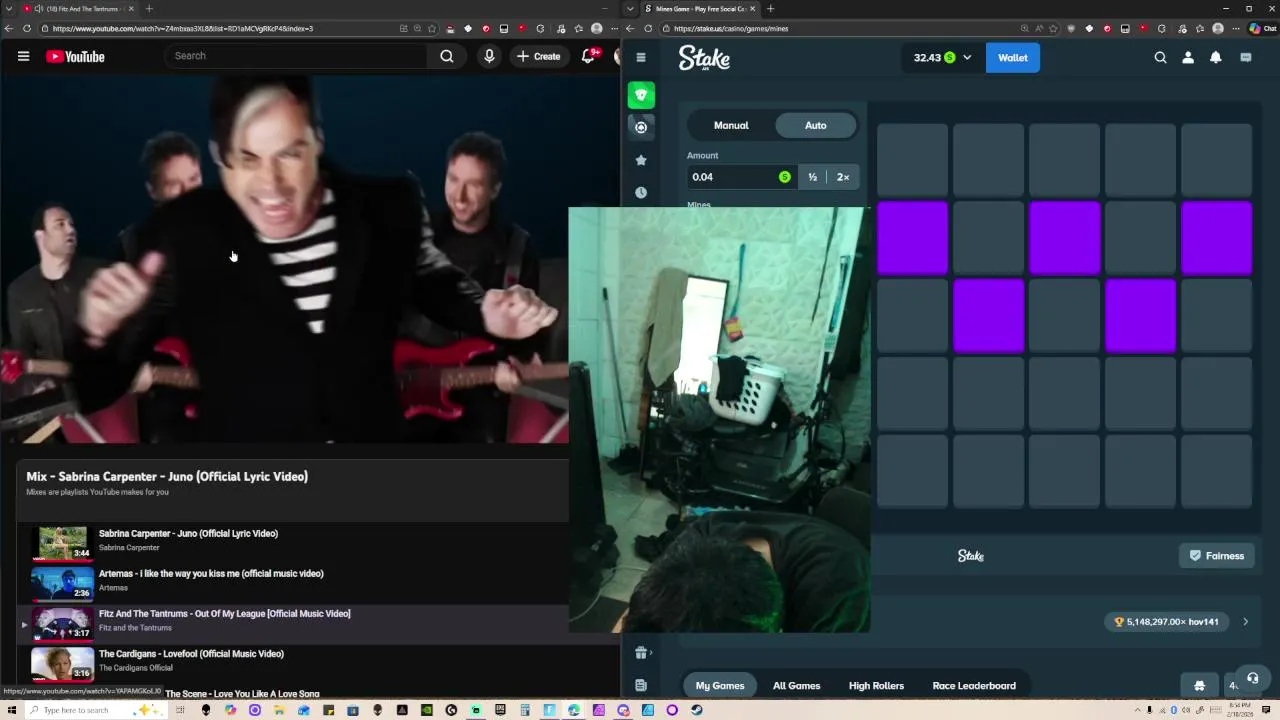Image resolution: width=1280 pixels, height=720 pixels.
Task: Halve the bet amount with ½ button
Action: tap(812, 177)
